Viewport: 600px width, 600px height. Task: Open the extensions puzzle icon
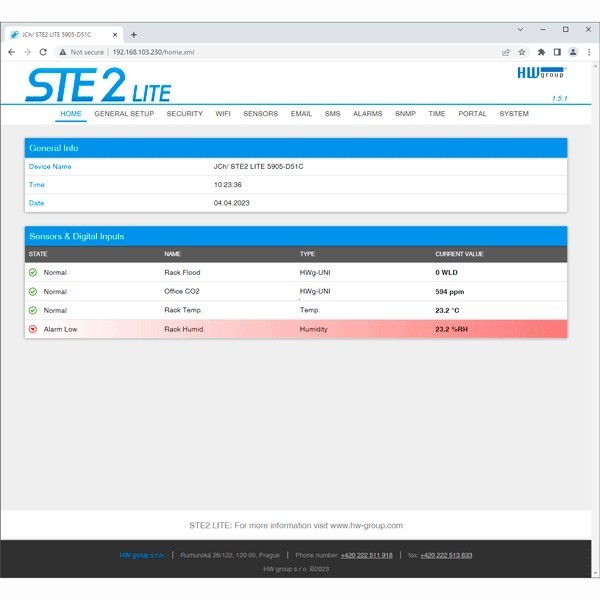[x=541, y=52]
